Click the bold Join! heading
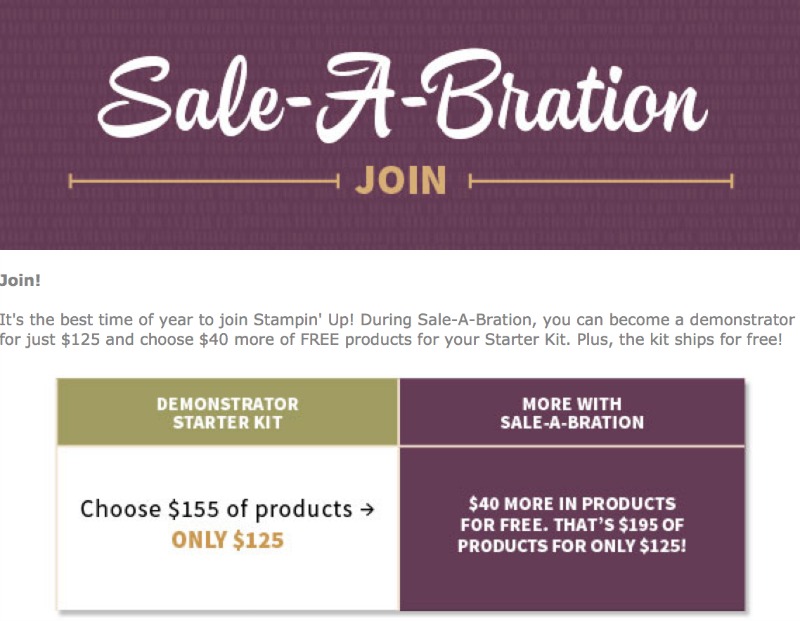This screenshot has height=621, width=800. 20,280
